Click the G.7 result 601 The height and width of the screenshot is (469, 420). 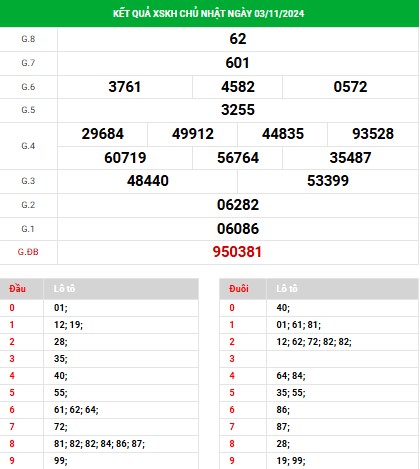tap(237, 63)
